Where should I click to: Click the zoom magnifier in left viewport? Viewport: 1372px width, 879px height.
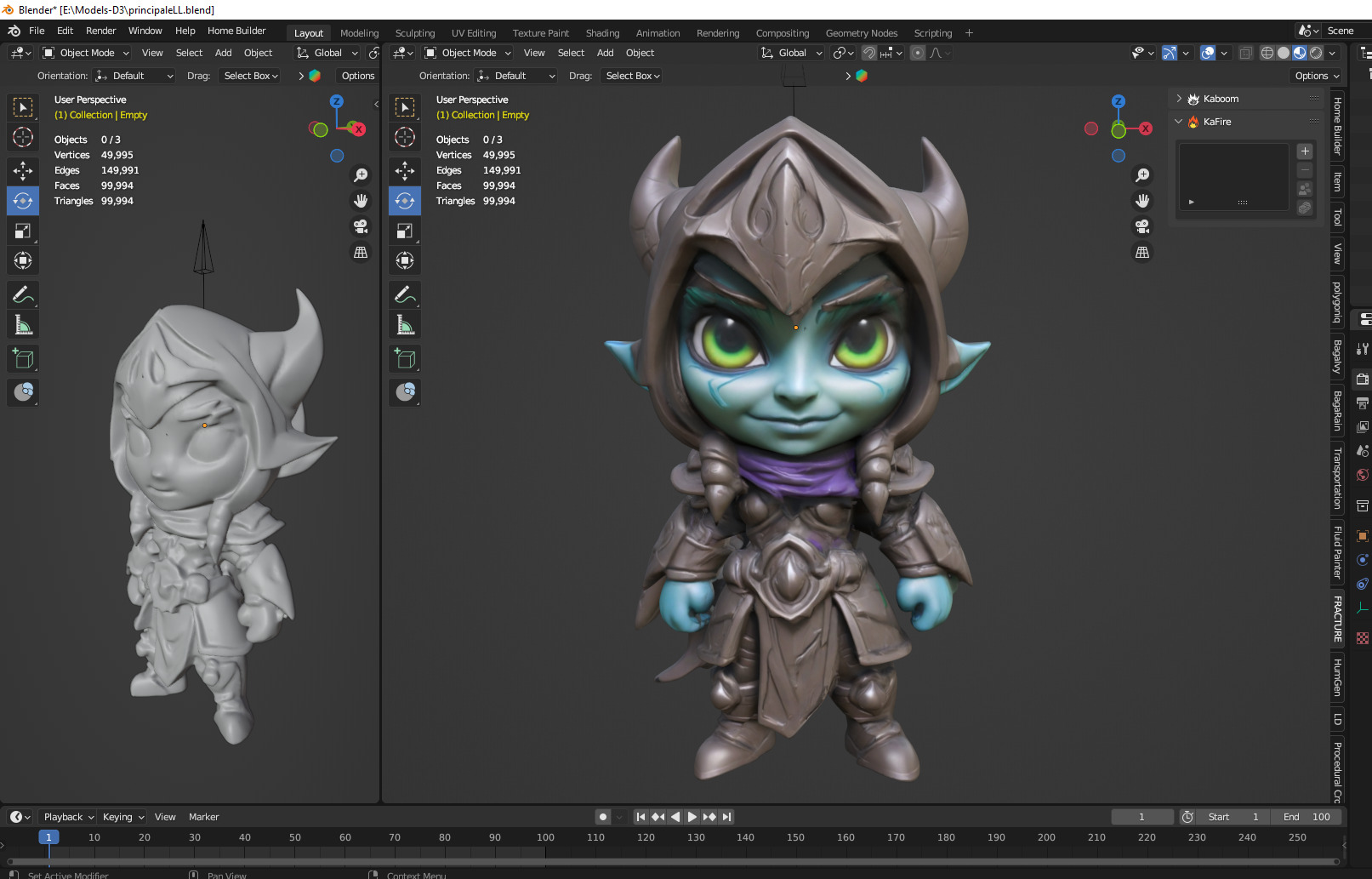[x=361, y=174]
